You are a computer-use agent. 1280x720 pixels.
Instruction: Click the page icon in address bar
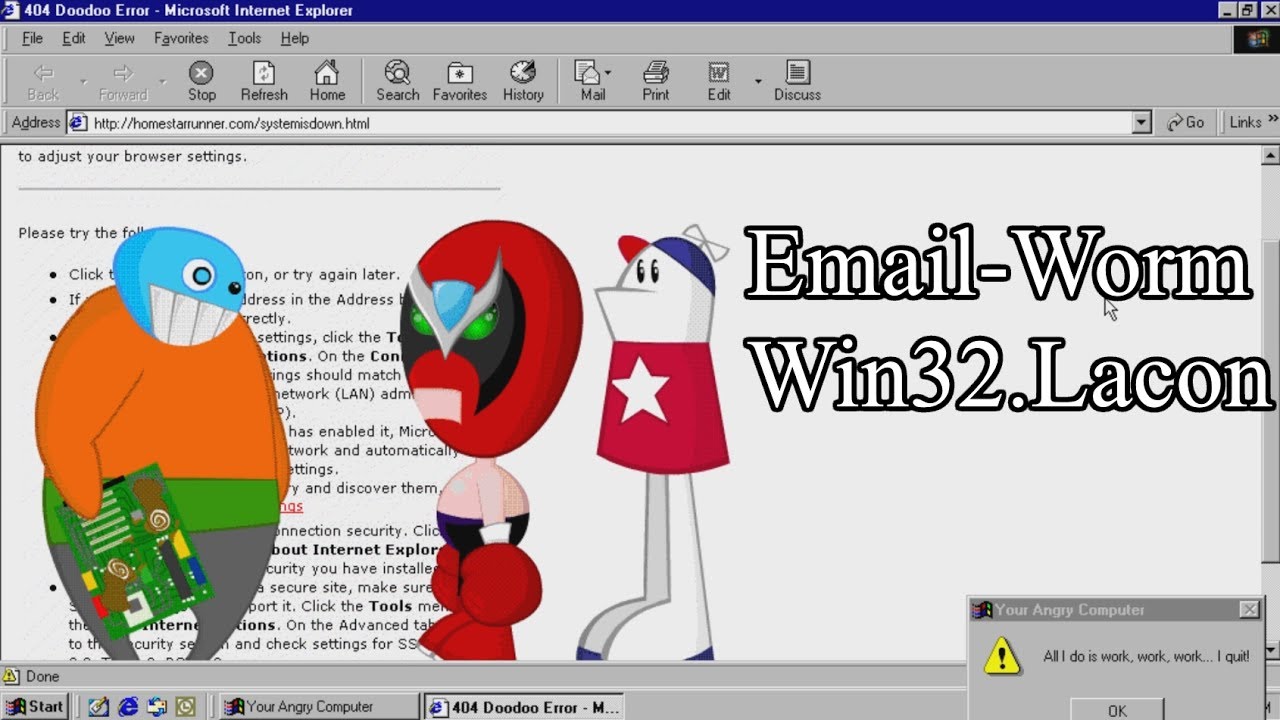coord(77,123)
